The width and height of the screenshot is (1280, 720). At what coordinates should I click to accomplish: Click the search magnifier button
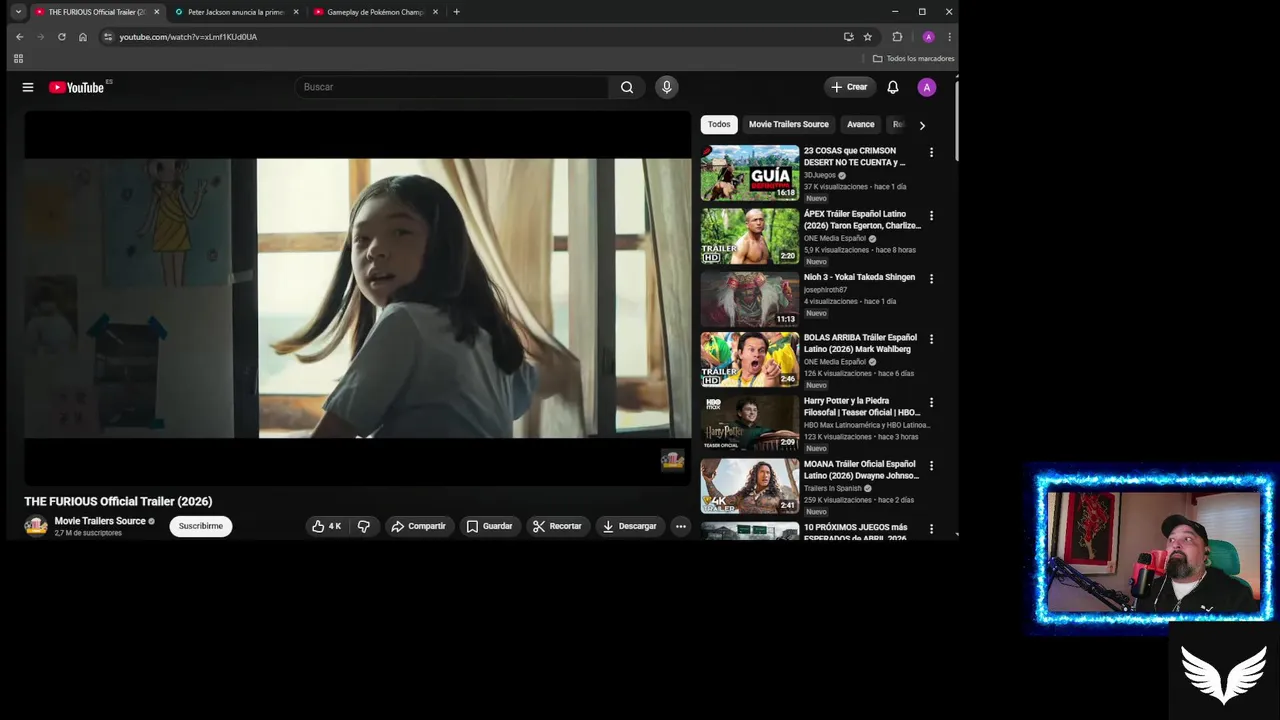(627, 87)
